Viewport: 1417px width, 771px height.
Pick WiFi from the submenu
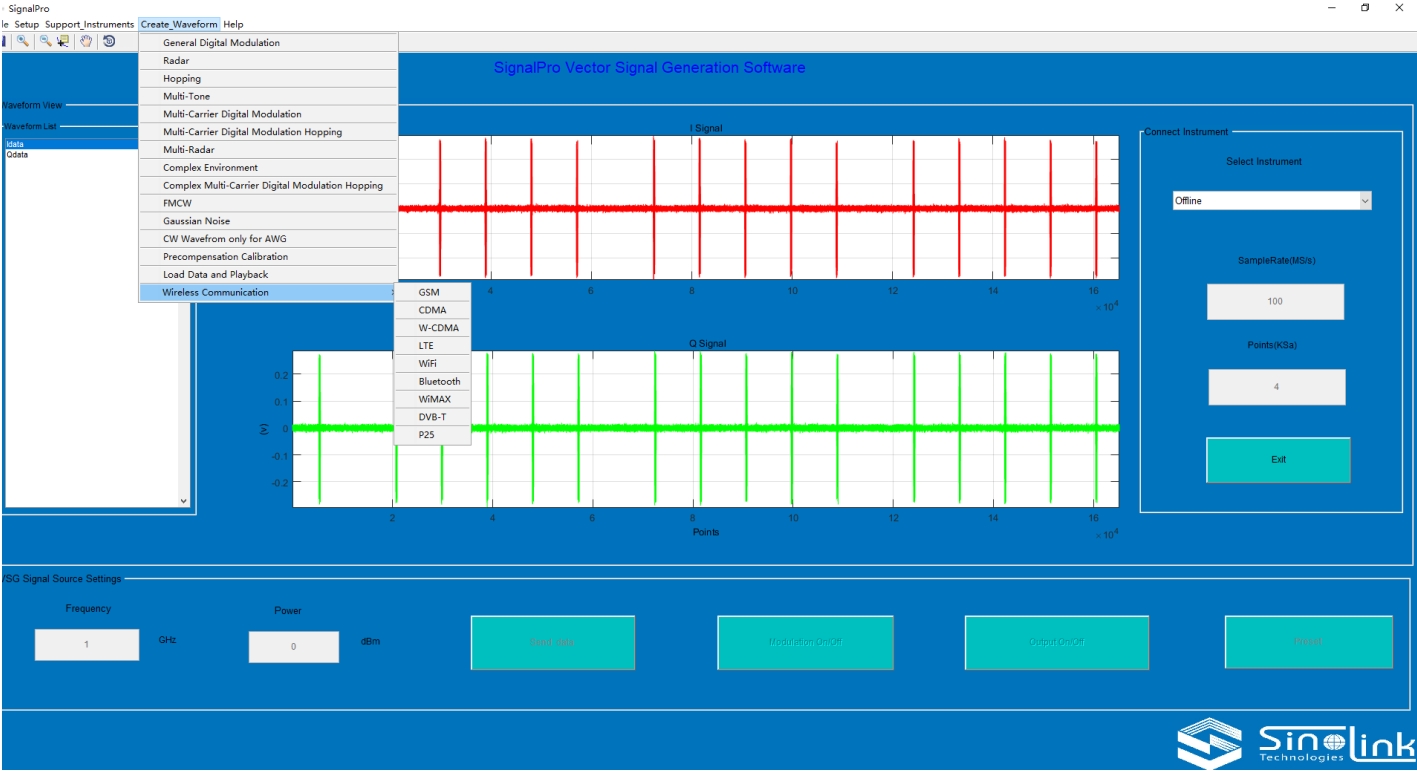point(432,364)
